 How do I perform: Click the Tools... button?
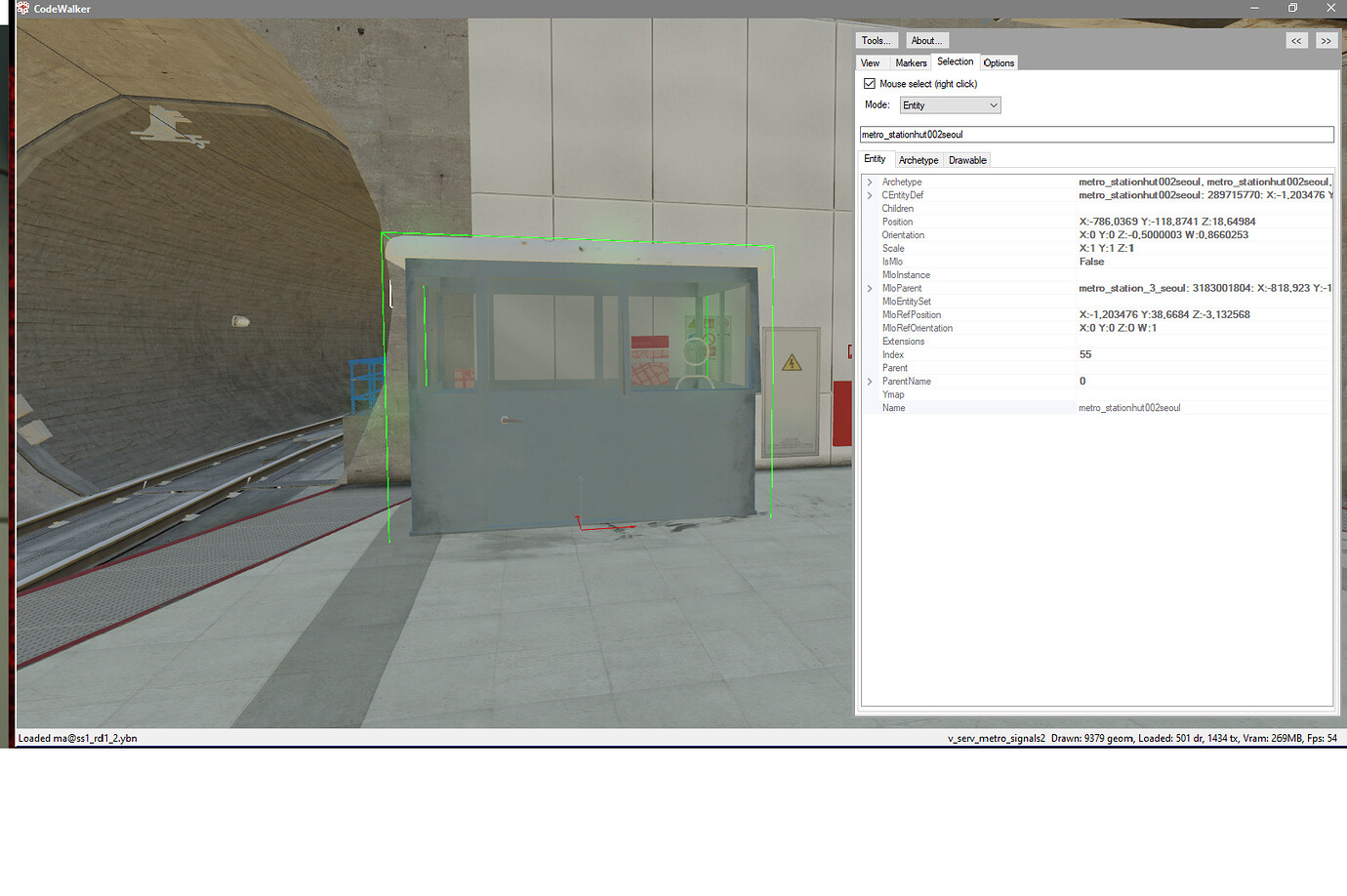tap(876, 40)
